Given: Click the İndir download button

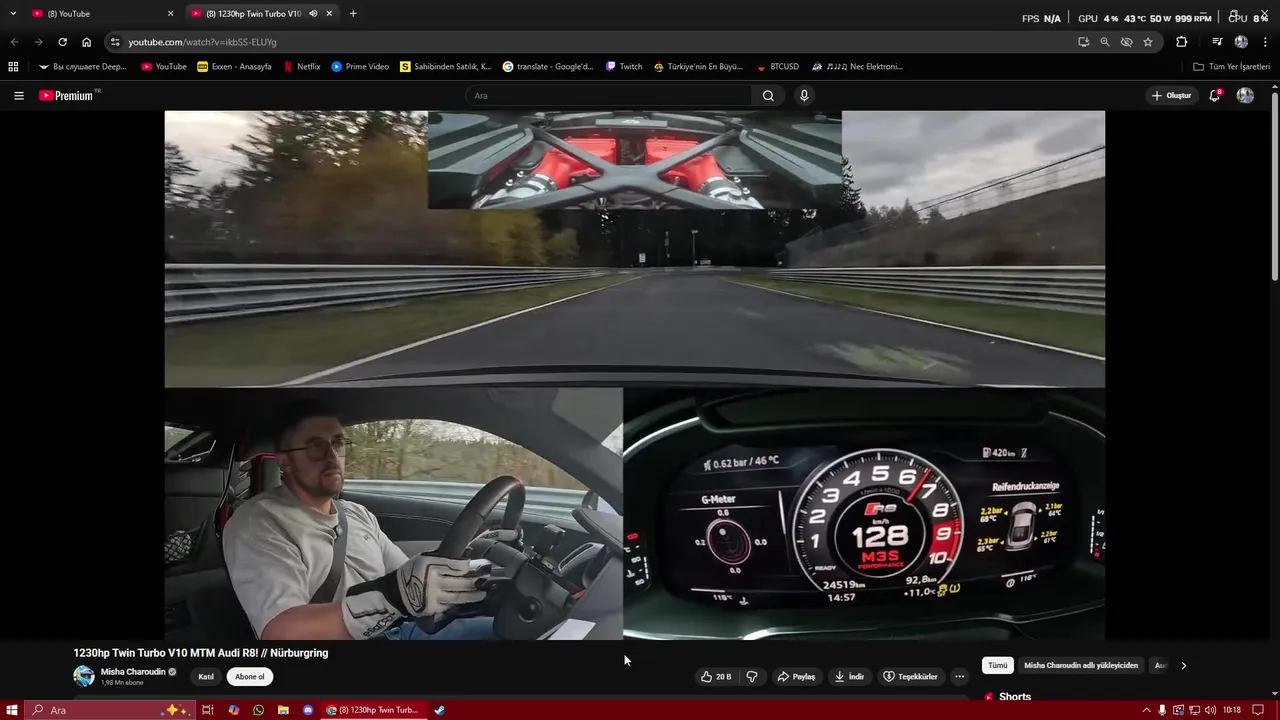Looking at the screenshot, I should [x=849, y=677].
